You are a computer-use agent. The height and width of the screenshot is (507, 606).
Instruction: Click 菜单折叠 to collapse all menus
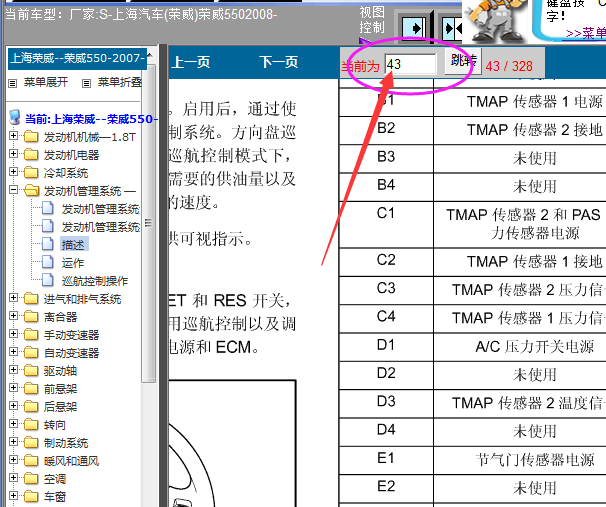(120, 82)
